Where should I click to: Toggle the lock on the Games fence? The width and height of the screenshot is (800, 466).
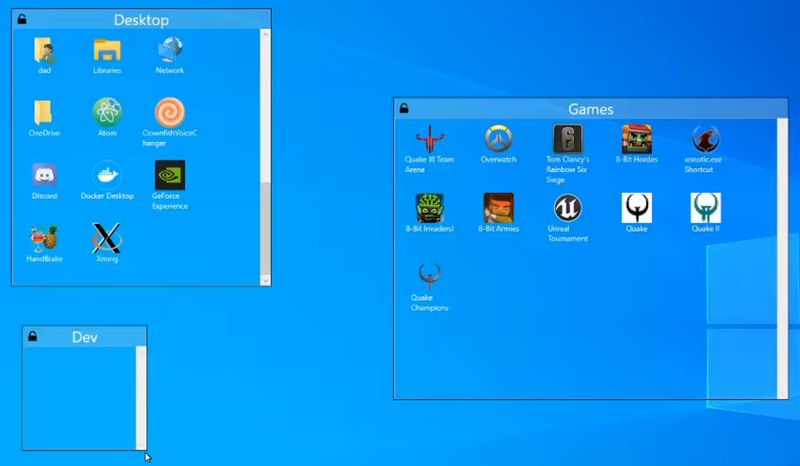404,108
